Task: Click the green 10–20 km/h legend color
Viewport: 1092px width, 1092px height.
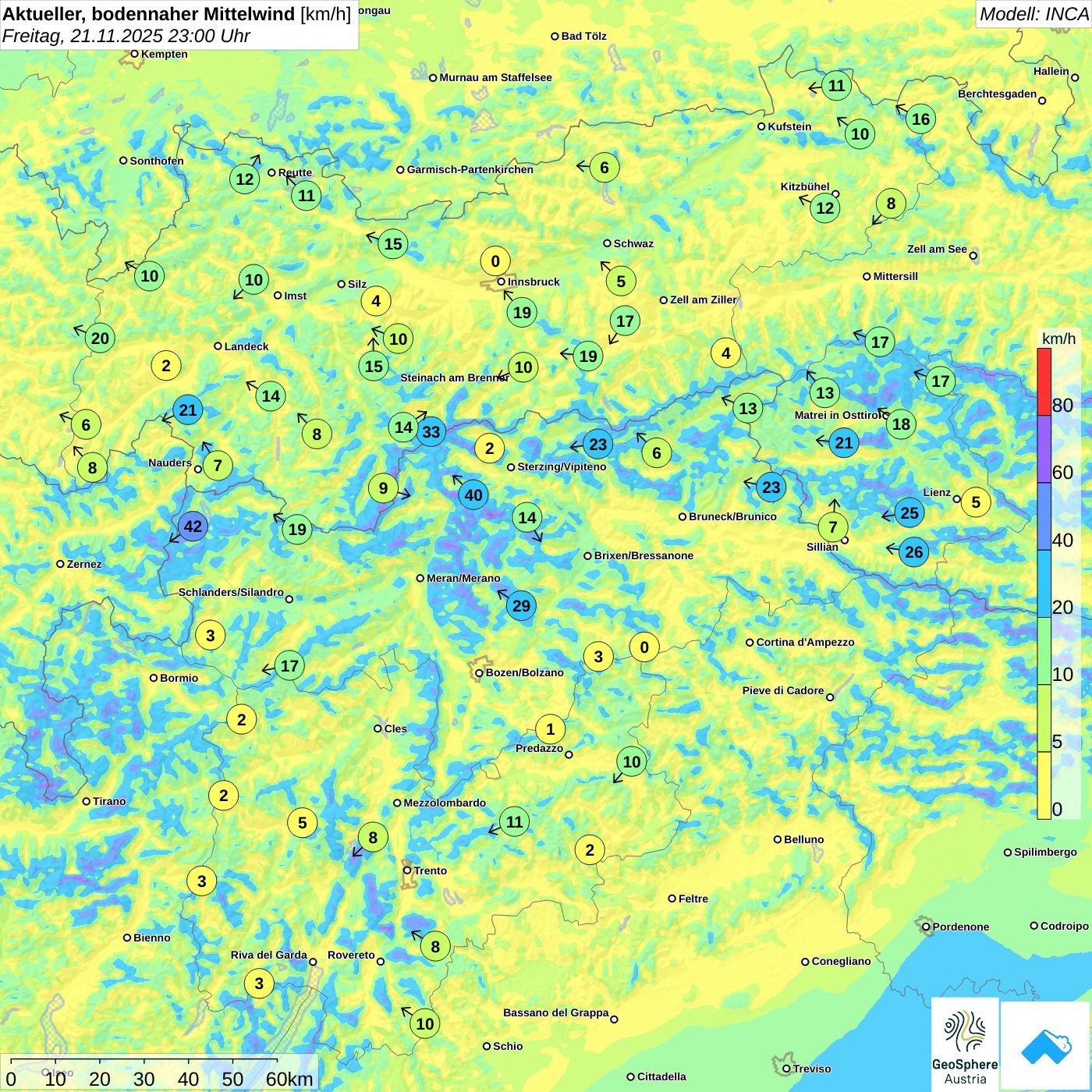Action: (x=1044, y=651)
